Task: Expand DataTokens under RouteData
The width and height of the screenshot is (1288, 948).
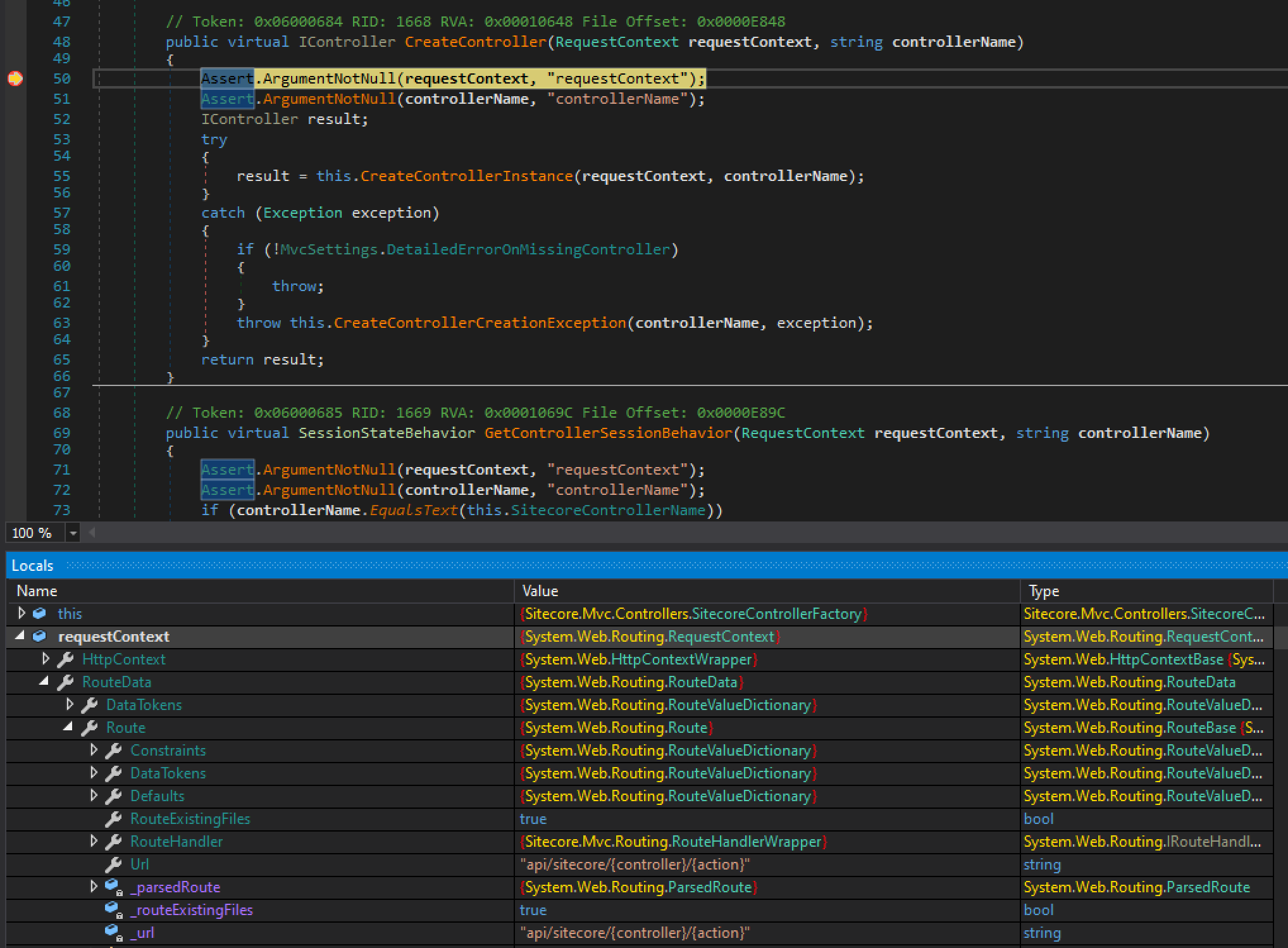Action: 70,704
